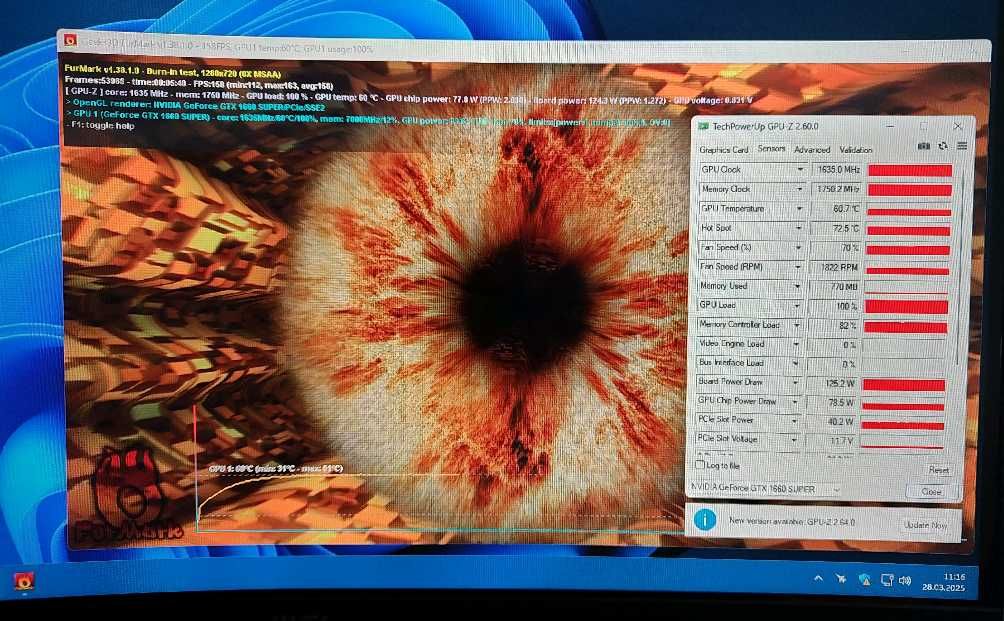Click the airplane mode tray icon
This screenshot has height=621, width=1004.
pyautogui.click(x=841, y=579)
